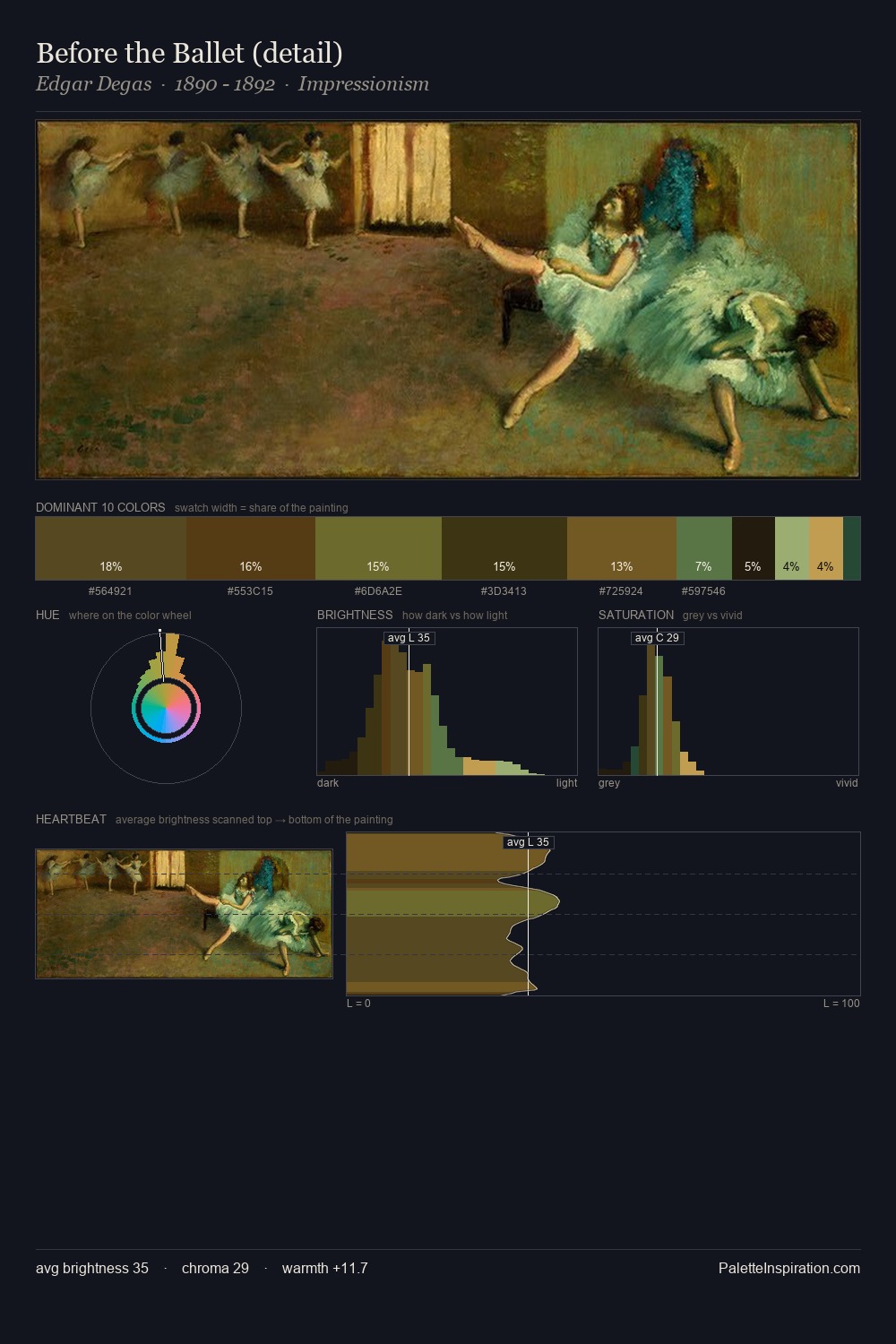Click the hex code #553C15 text

(x=250, y=591)
